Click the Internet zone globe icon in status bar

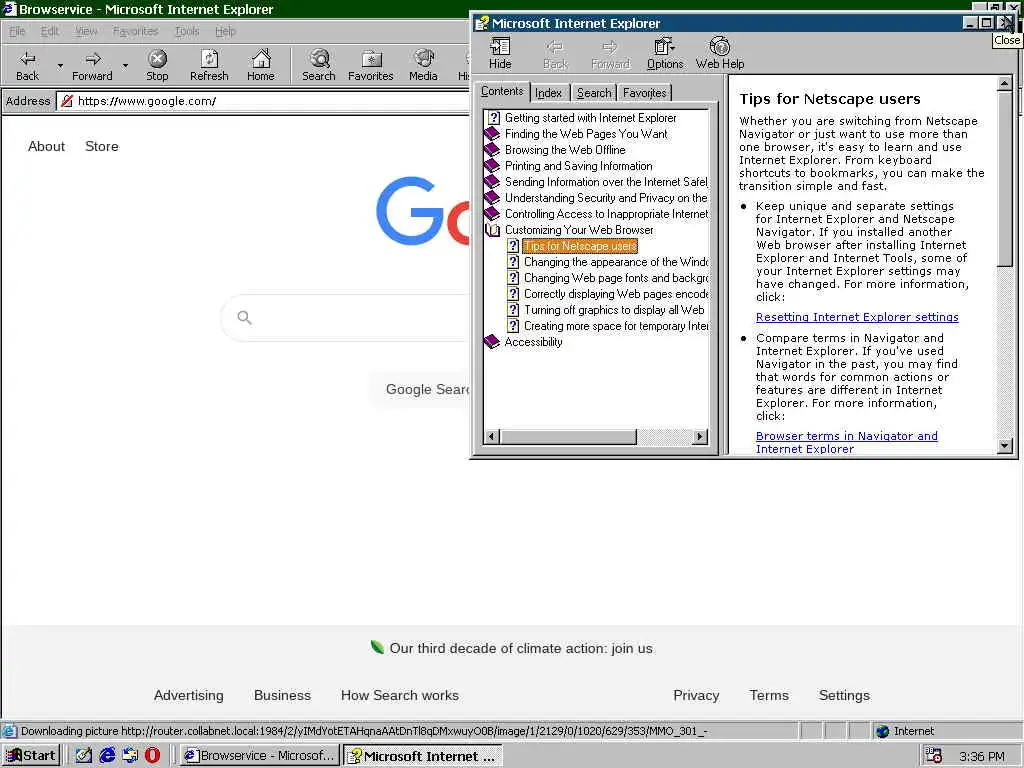pos(882,731)
